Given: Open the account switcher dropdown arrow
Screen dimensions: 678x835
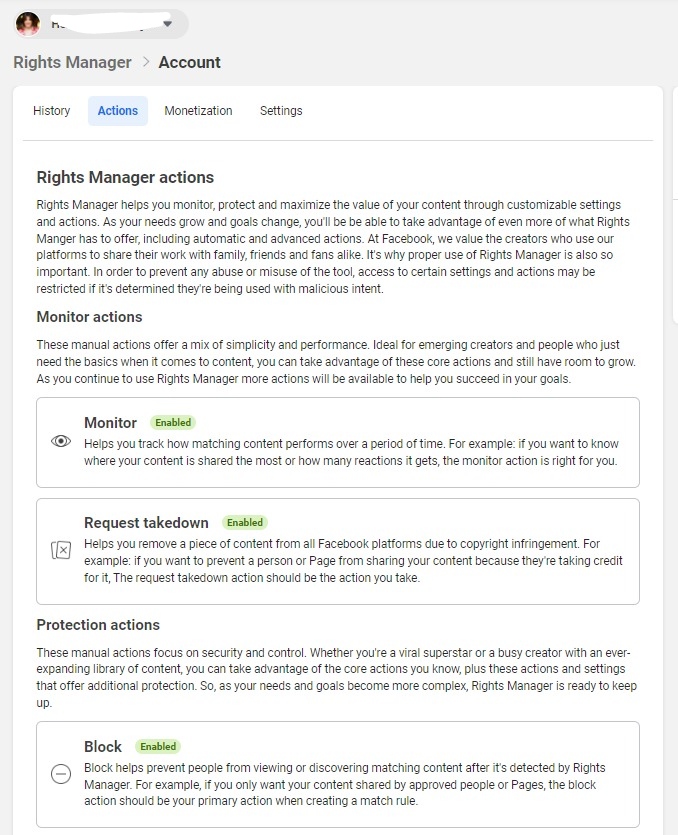Looking at the screenshot, I should (167, 24).
